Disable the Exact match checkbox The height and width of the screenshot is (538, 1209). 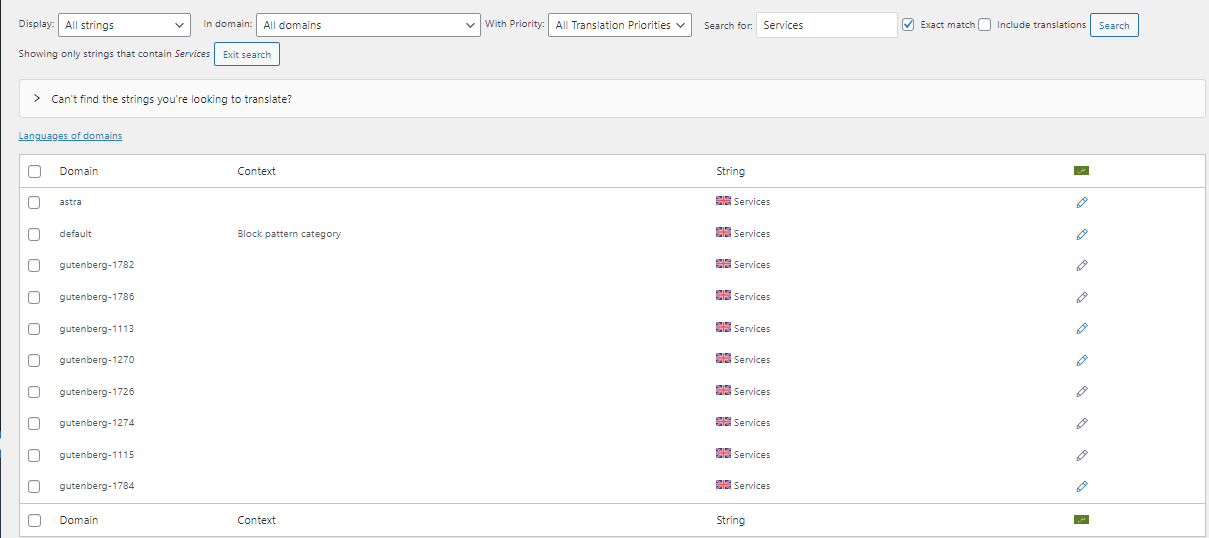coord(908,25)
